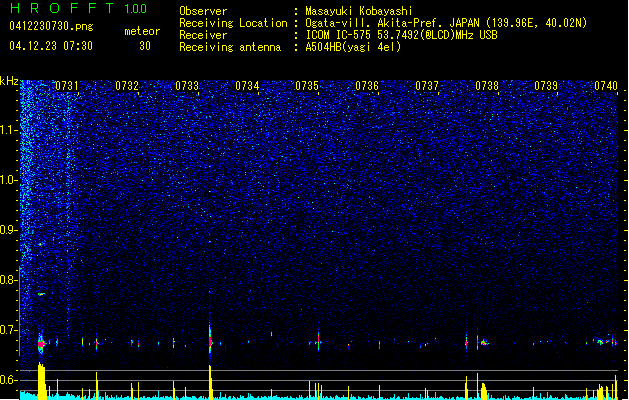
Task: Click the Receiving Location label
Action: click(233, 23)
